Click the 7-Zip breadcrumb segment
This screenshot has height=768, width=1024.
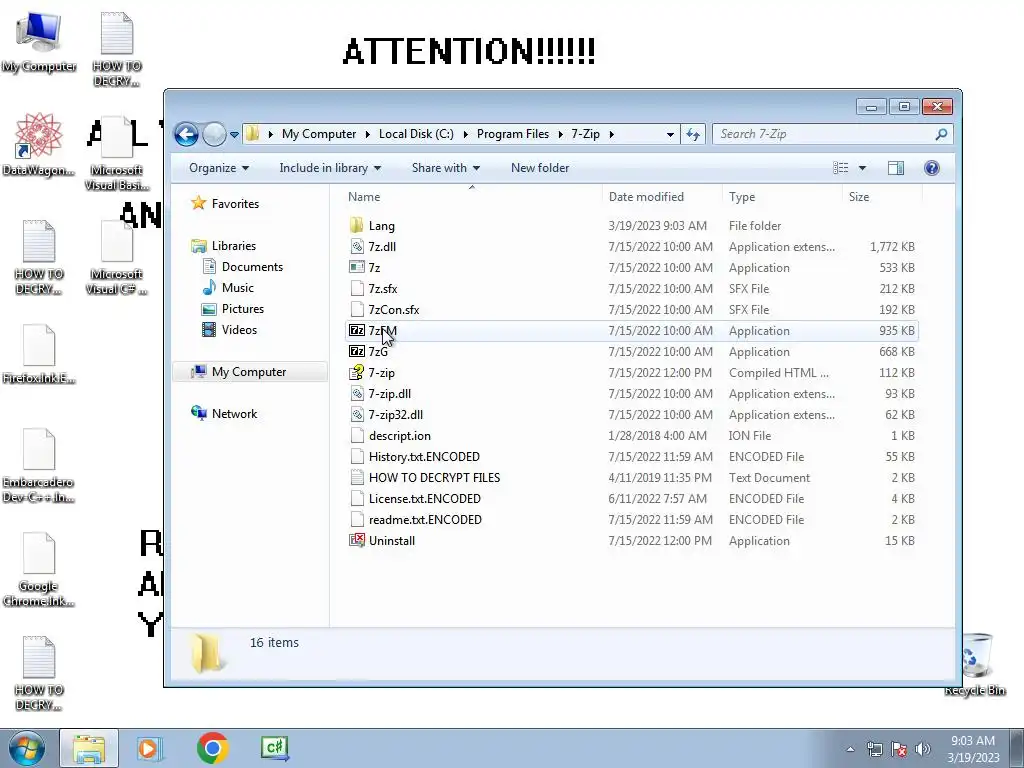click(585, 134)
